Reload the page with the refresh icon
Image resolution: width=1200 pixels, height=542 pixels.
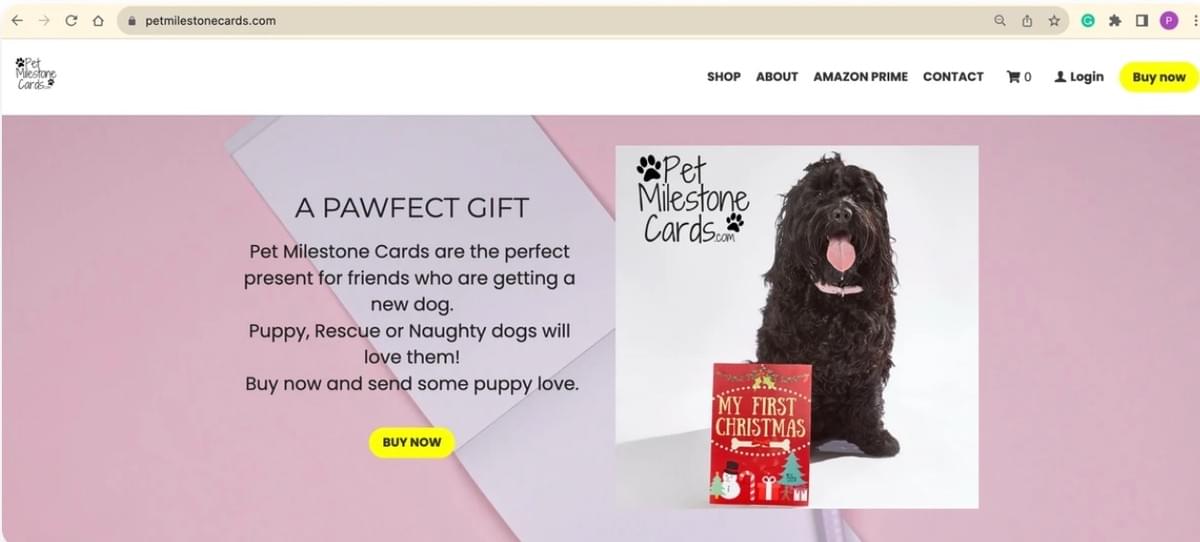tap(71, 20)
